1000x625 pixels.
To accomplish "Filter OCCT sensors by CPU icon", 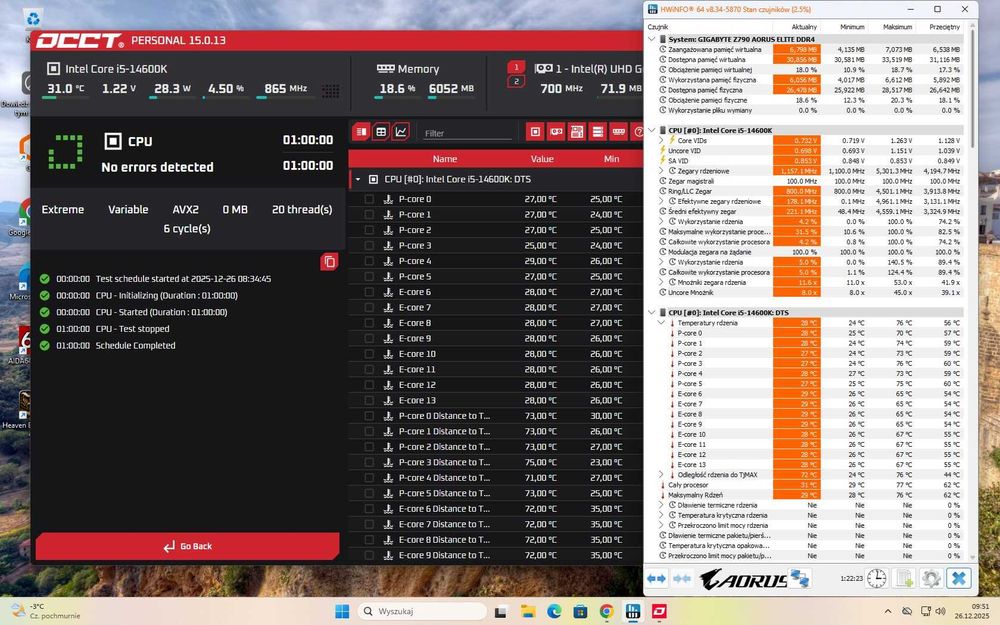I will tap(535, 132).
